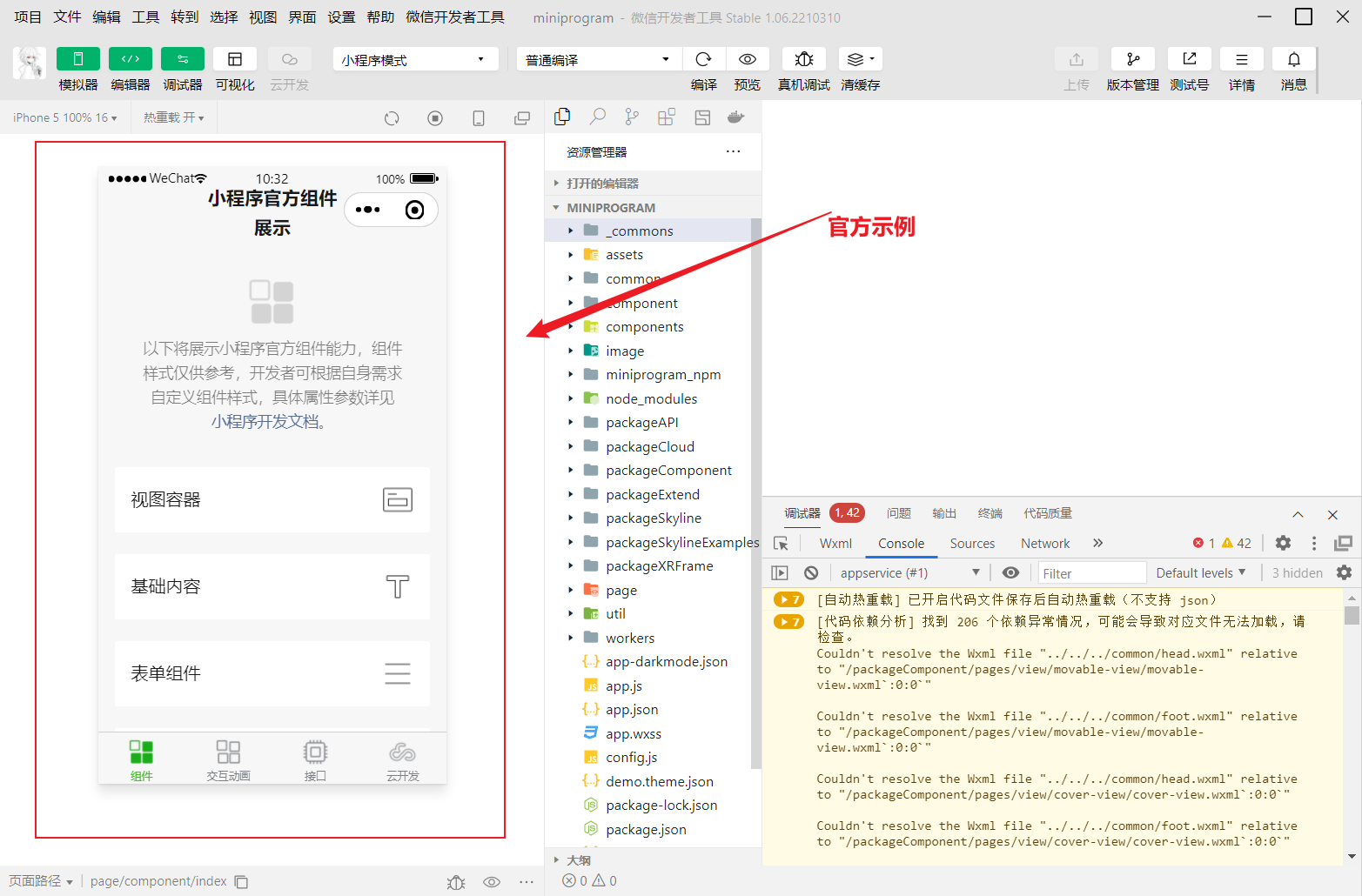Toggle the visualization (可视化) panel

tap(235, 59)
